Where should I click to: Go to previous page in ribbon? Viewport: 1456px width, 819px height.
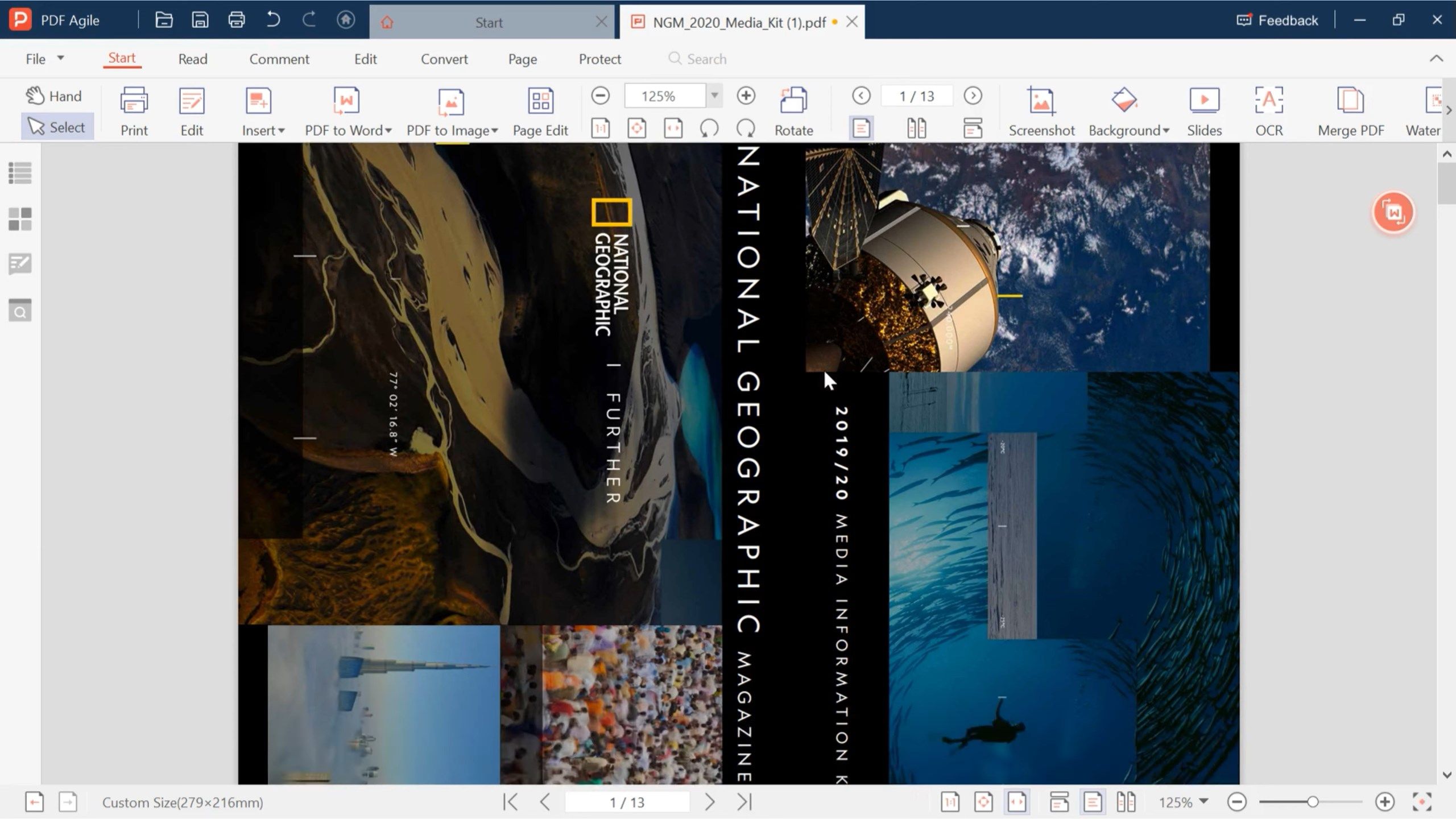pos(861,96)
